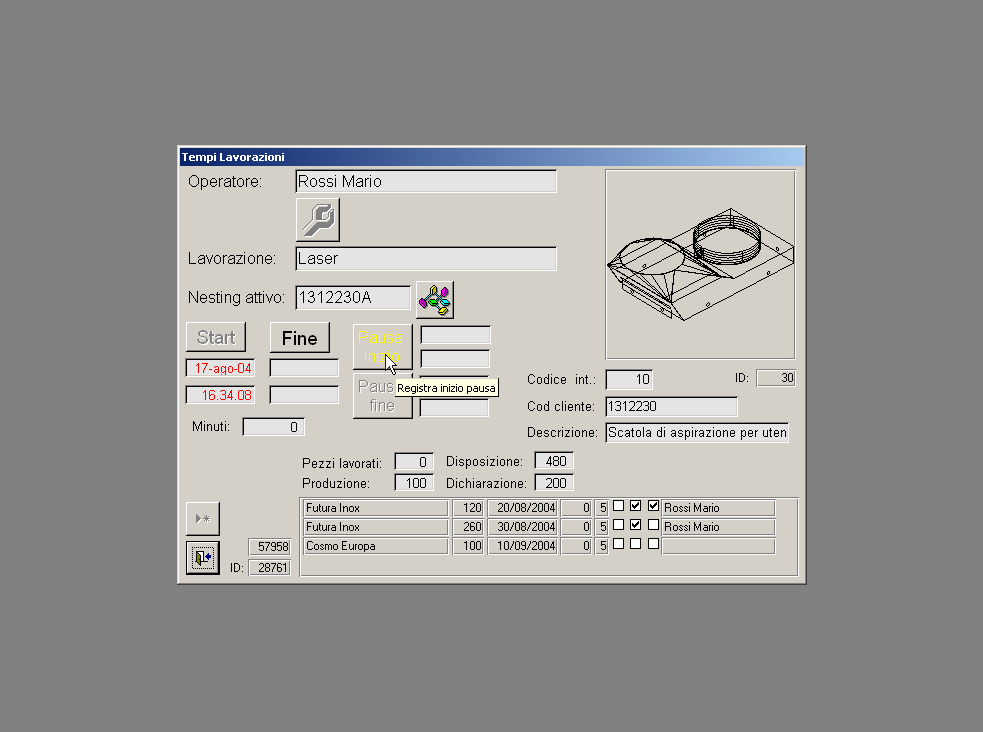Click the part drawing thumbnail
The width and height of the screenshot is (983, 732).
click(700, 264)
